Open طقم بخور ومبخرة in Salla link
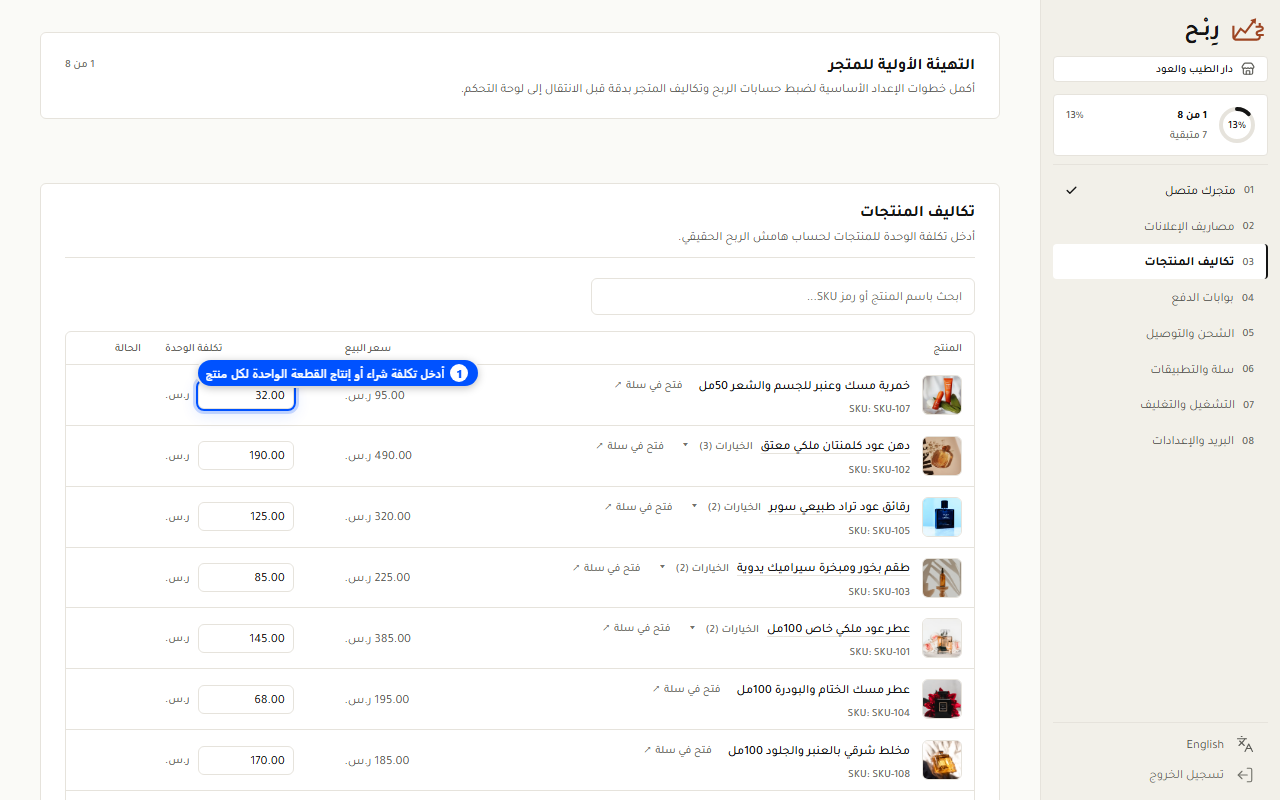The image size is (1280, 800). pos(606,567)
